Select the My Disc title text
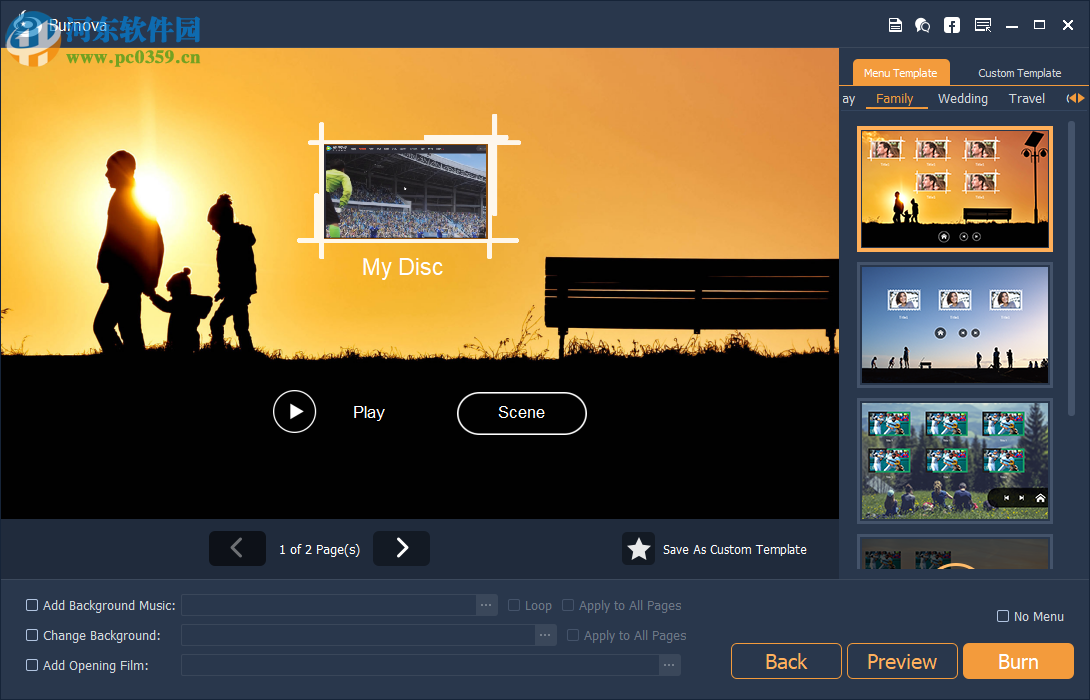This screenshot has width=1090, height=700. [x=402, y=267]
